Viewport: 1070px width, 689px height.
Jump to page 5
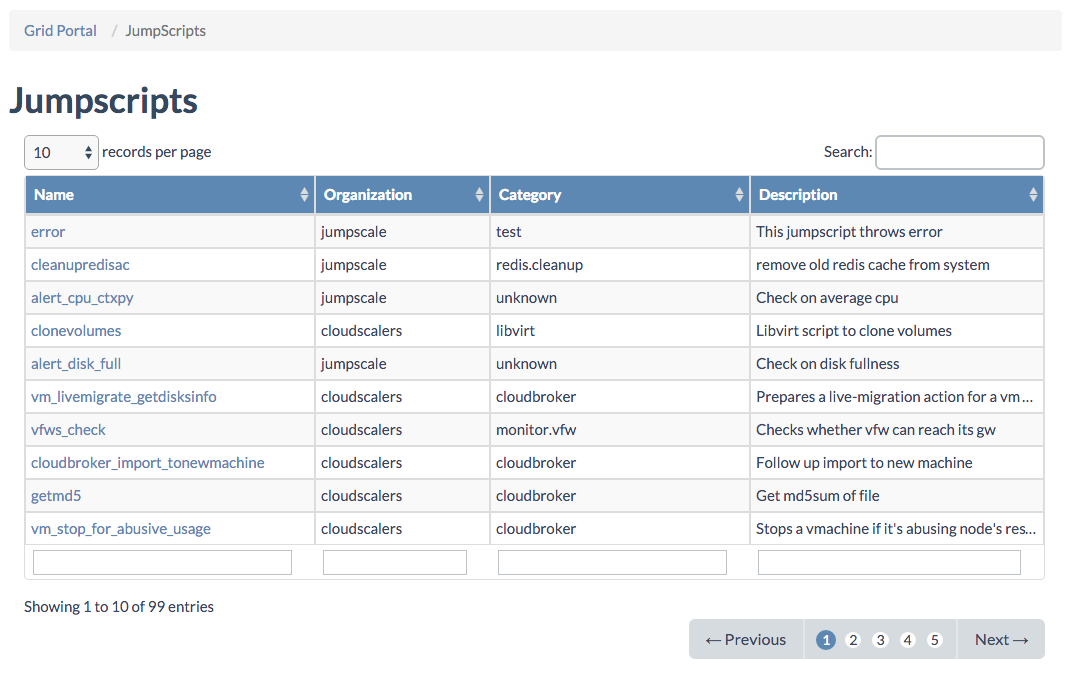pyautogui.click(x=934, y=640)
